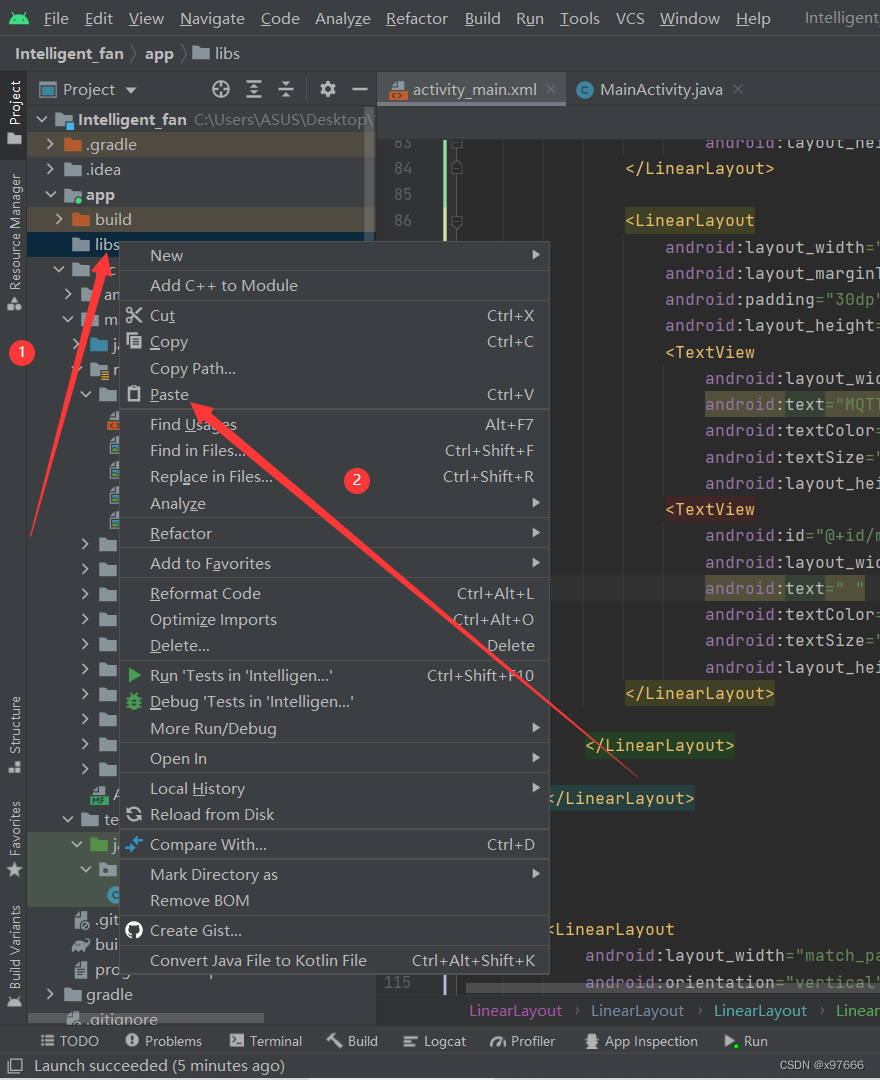Expand the .gradle folder
This screenshot has width=880, height=1080.
click(x=50, y=145)
